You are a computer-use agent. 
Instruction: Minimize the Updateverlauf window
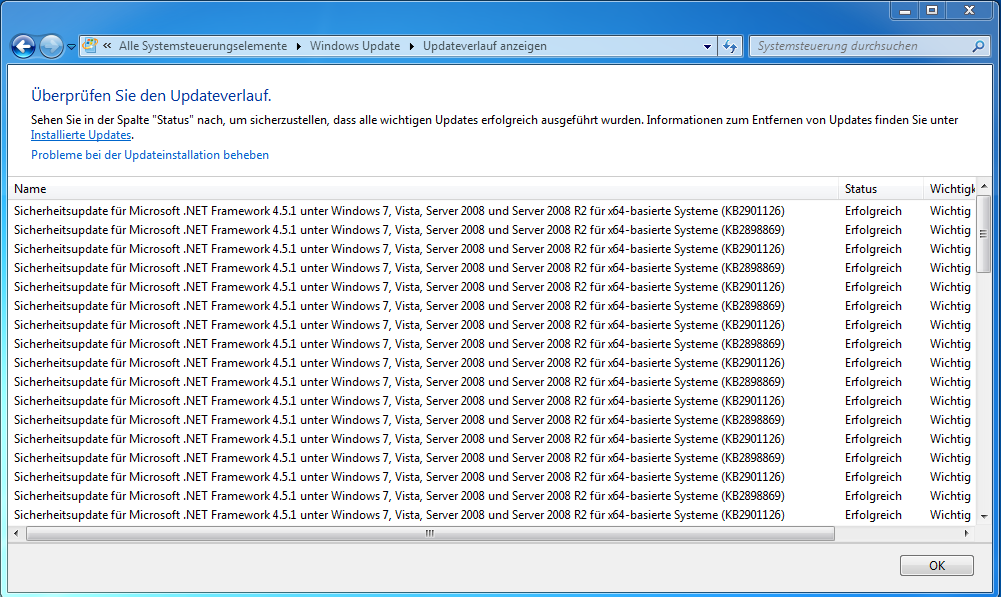pyautogui.click(x=905, y=10)
